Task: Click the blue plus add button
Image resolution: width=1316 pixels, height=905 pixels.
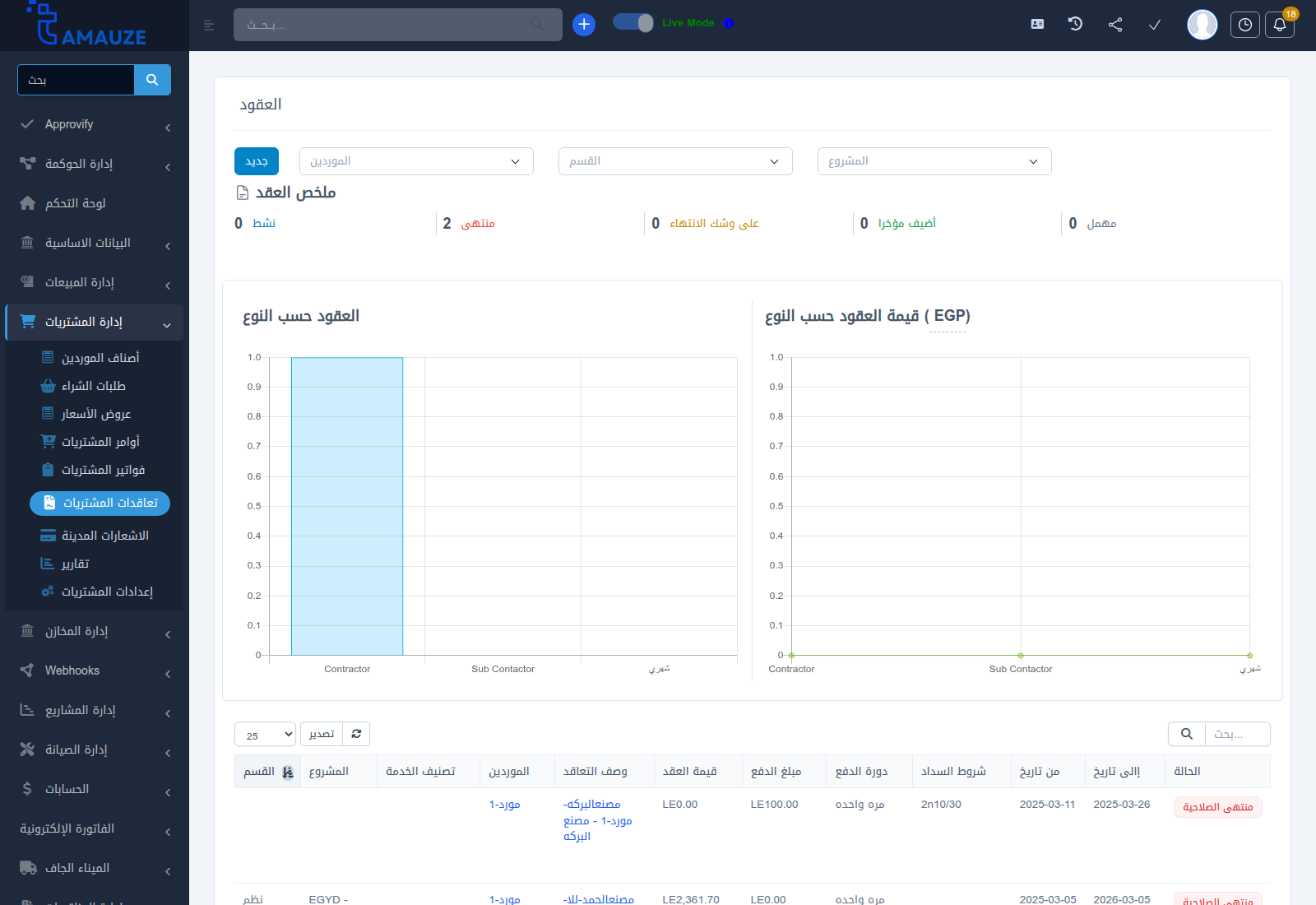Action: (x=584, y=25)
